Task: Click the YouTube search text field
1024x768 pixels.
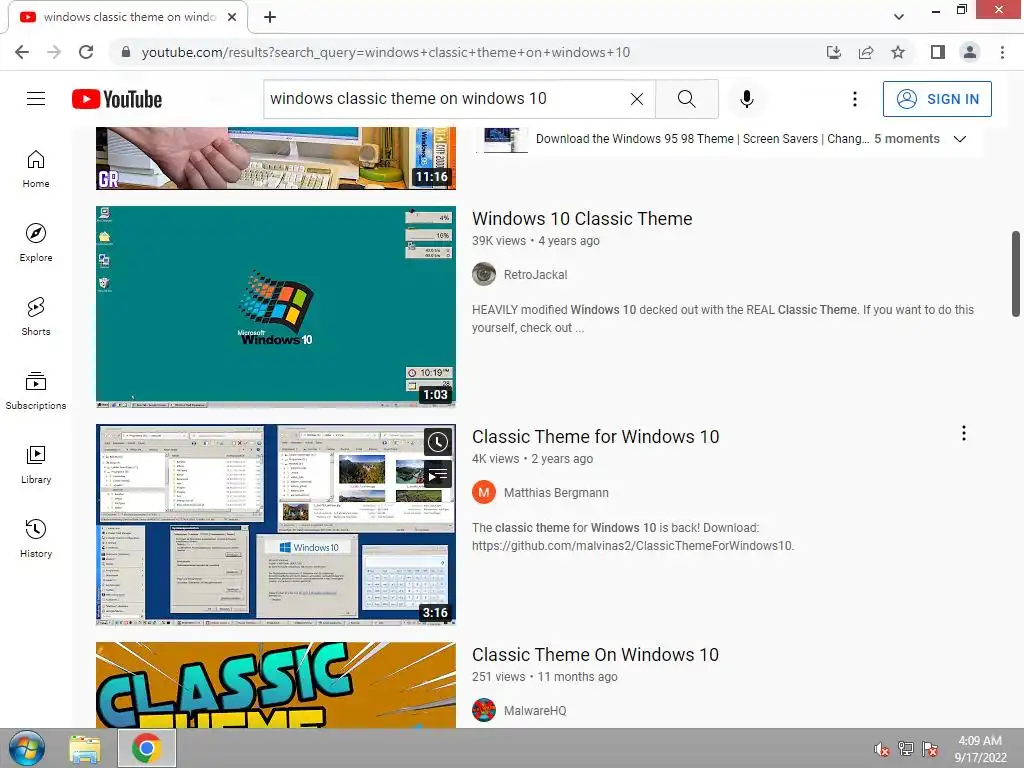Action: pos(447,99)
